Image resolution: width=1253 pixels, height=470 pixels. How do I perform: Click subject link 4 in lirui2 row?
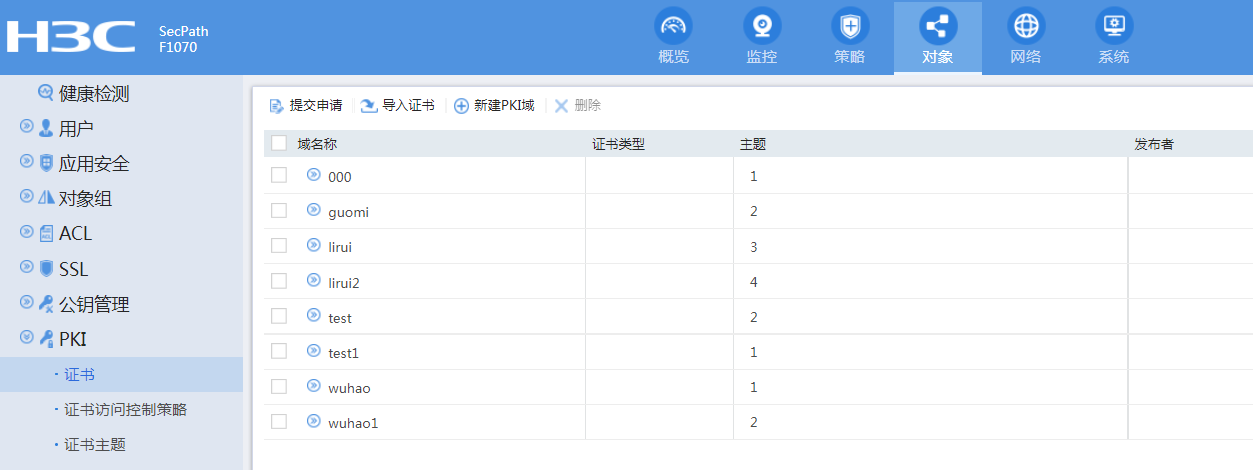point(753,282)
